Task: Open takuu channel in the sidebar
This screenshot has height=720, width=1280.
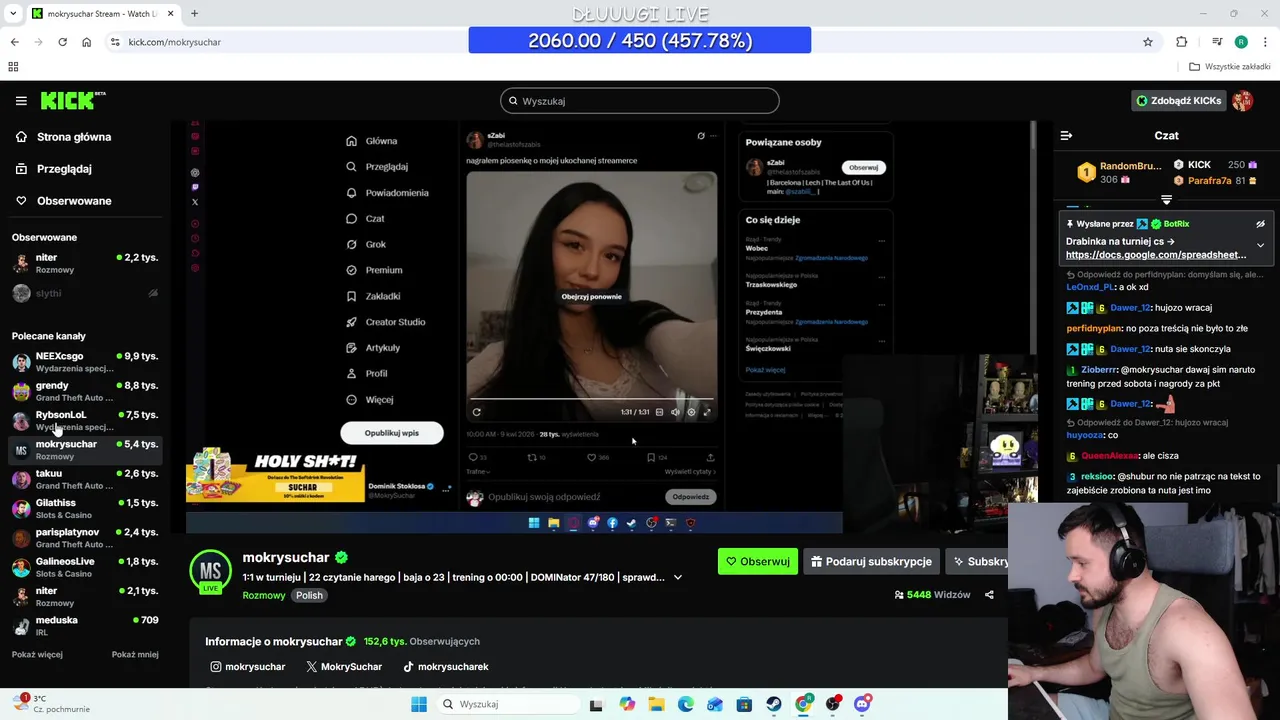Action: (85, 479)
